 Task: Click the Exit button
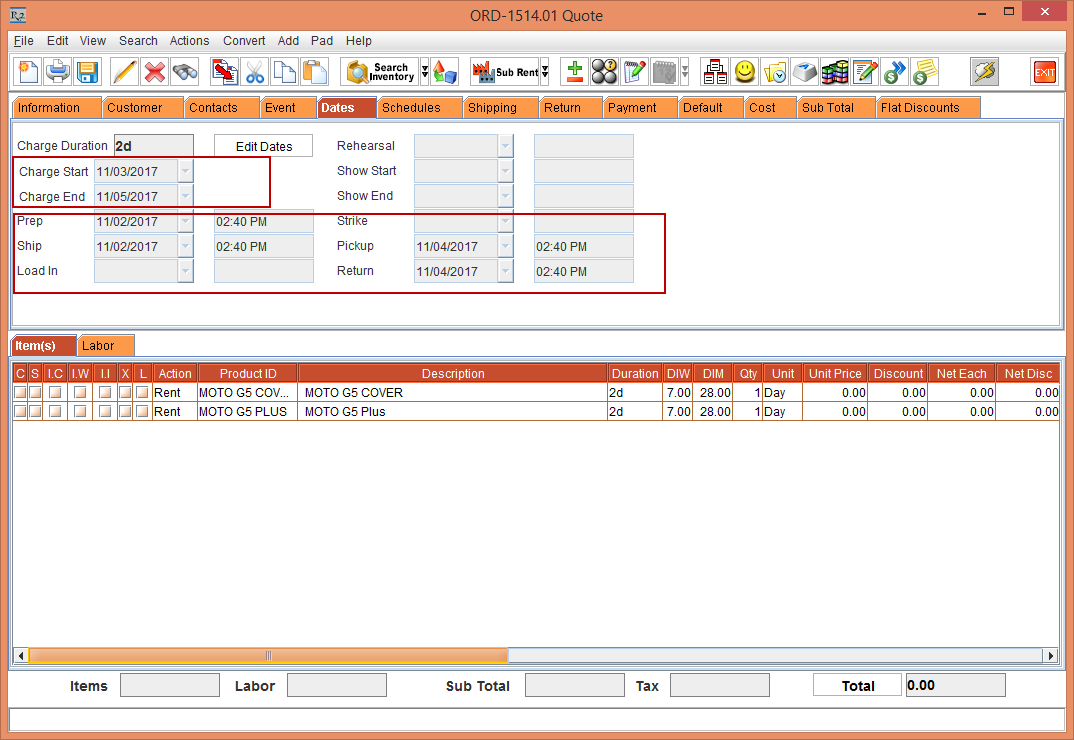pyautogui.click(x=1045, y=72)
